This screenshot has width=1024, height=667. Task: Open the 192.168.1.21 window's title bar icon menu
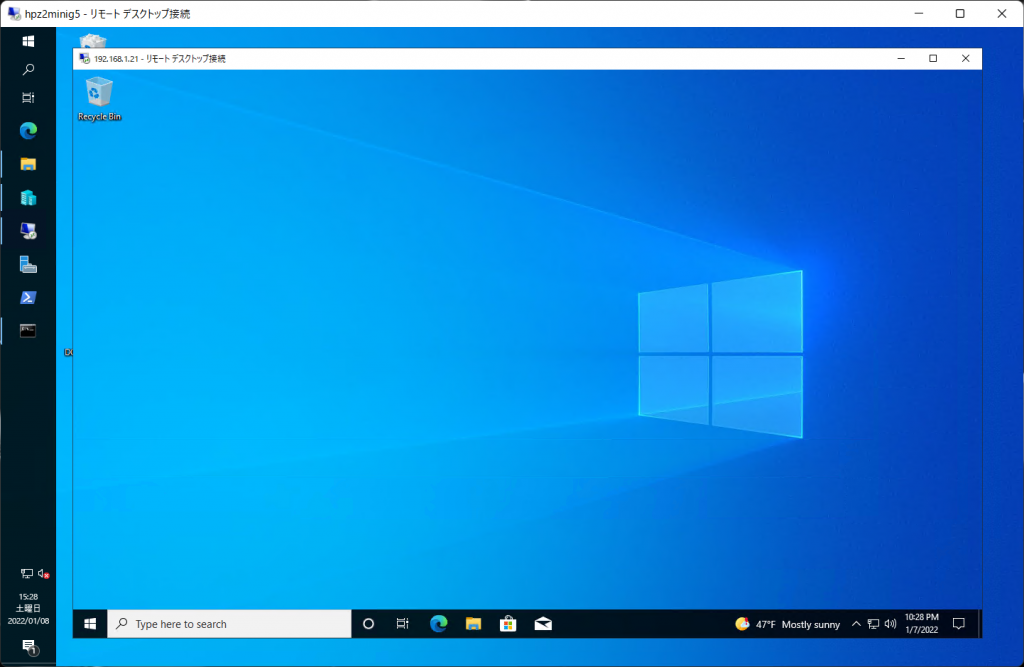[x=84, y=58]
